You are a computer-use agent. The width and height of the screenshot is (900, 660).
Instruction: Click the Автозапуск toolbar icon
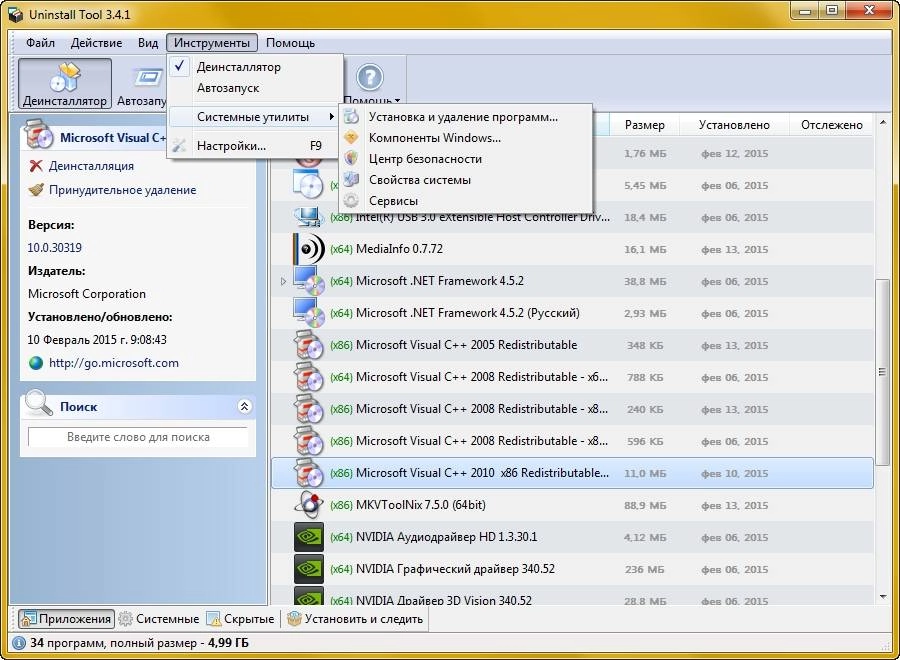click(148, 77)
